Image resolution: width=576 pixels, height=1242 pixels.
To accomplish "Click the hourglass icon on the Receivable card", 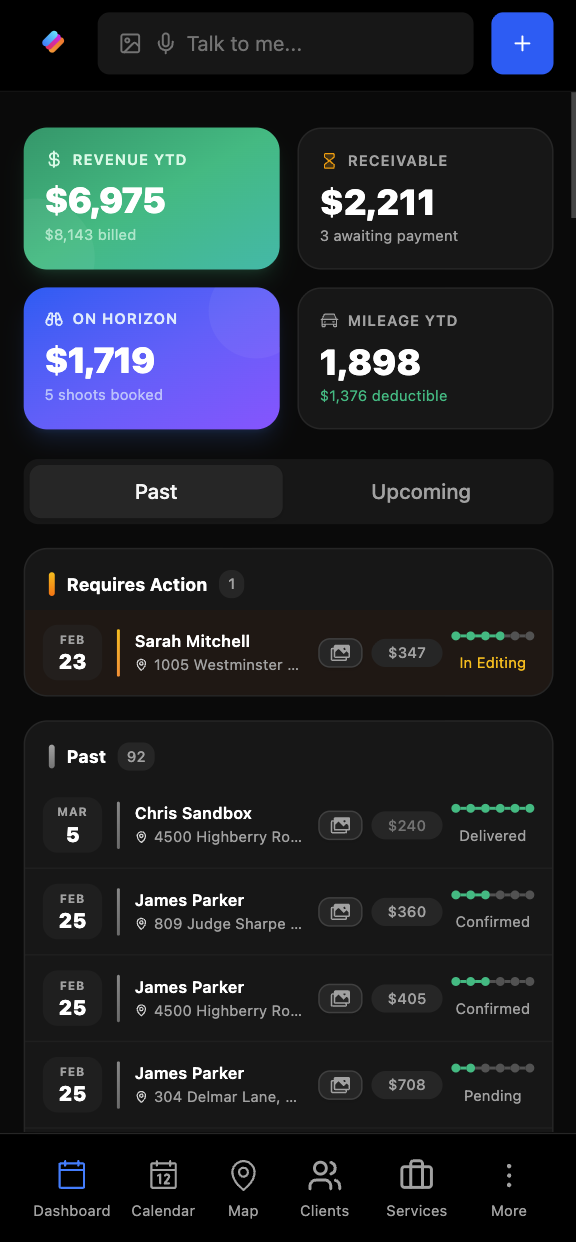I will (x=329, y=160).
